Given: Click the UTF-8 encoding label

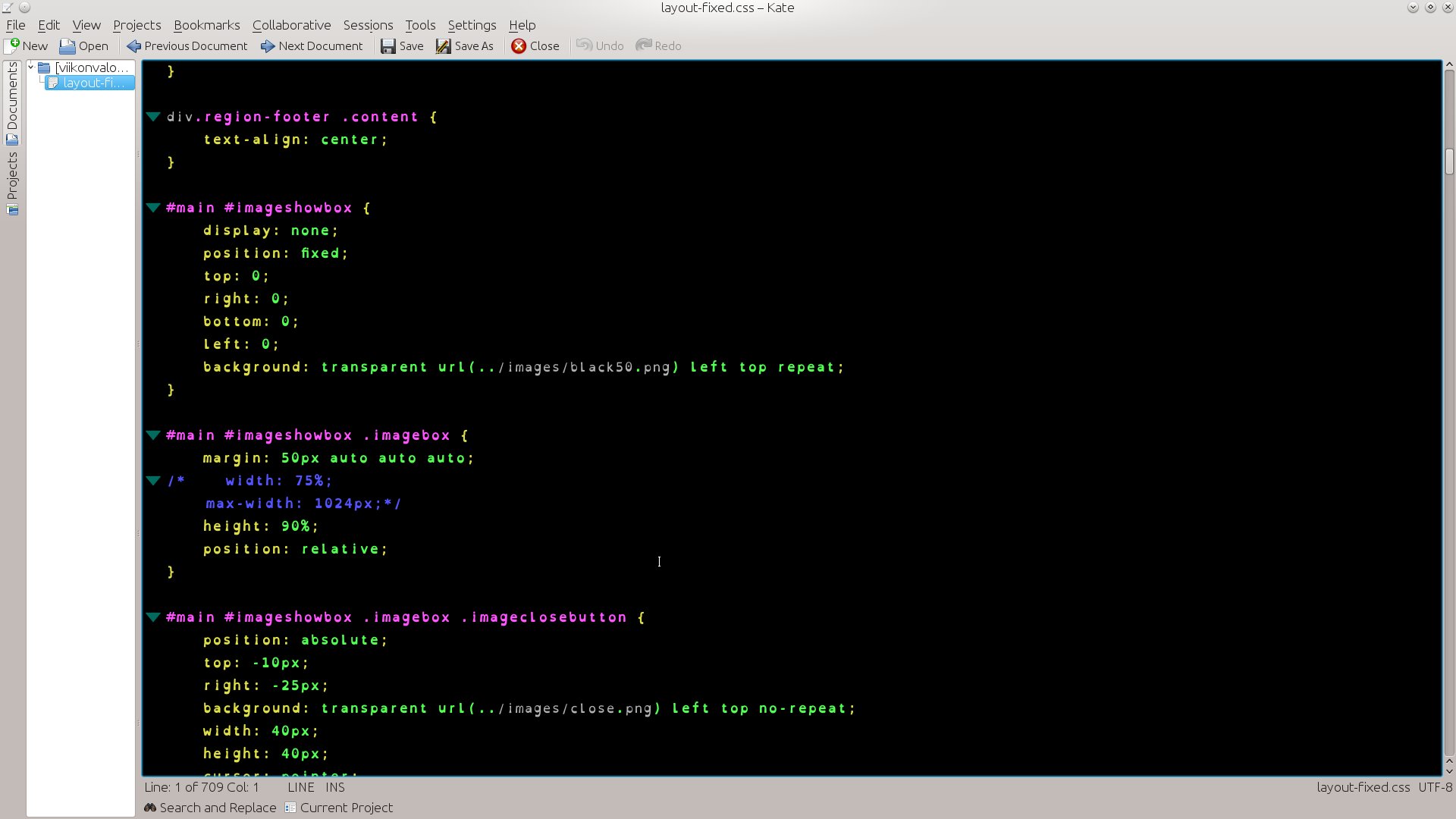Looking at the screenshot, I should [1435, 787].
